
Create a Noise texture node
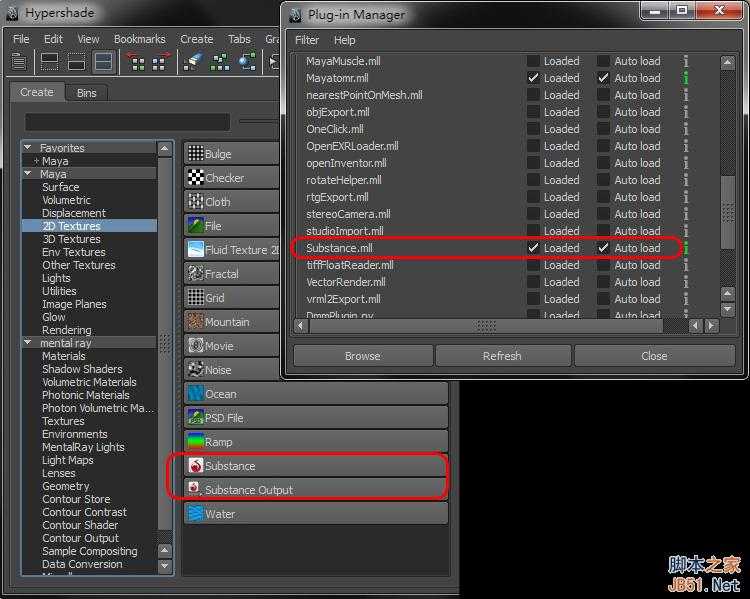point(232,369)
